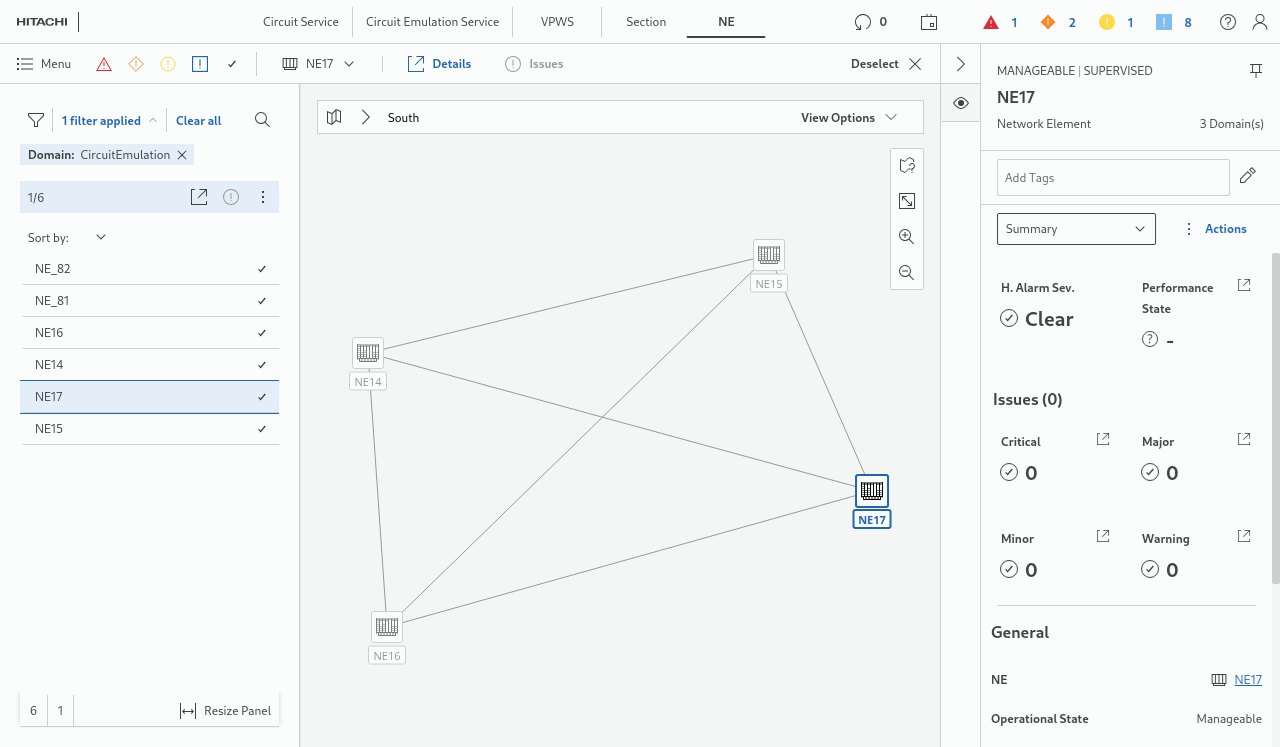The image size is (1280, 747).
Task: Click the right panel vertical scrollbar
Action: tap(1275, 418)
